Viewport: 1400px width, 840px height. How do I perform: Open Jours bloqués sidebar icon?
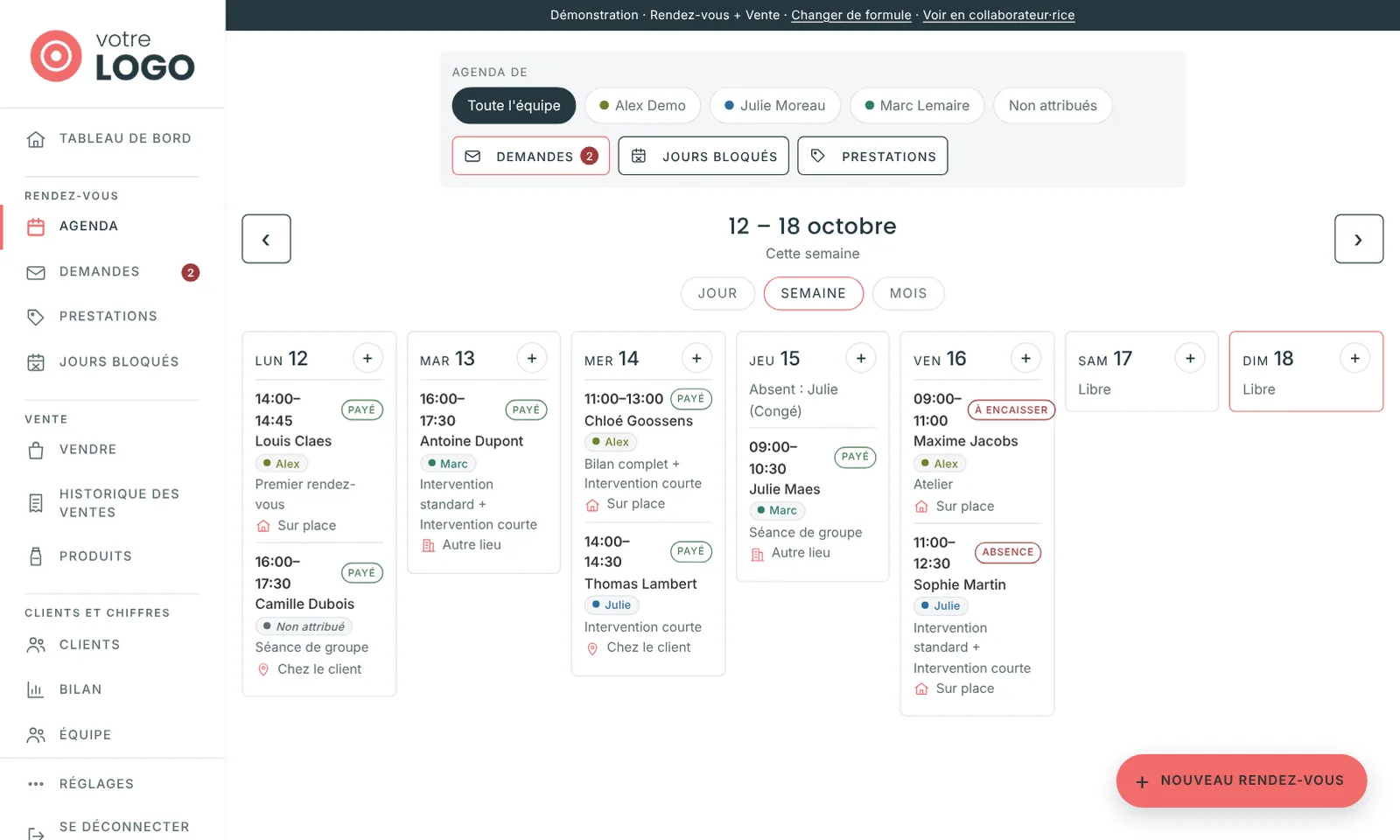36,362
